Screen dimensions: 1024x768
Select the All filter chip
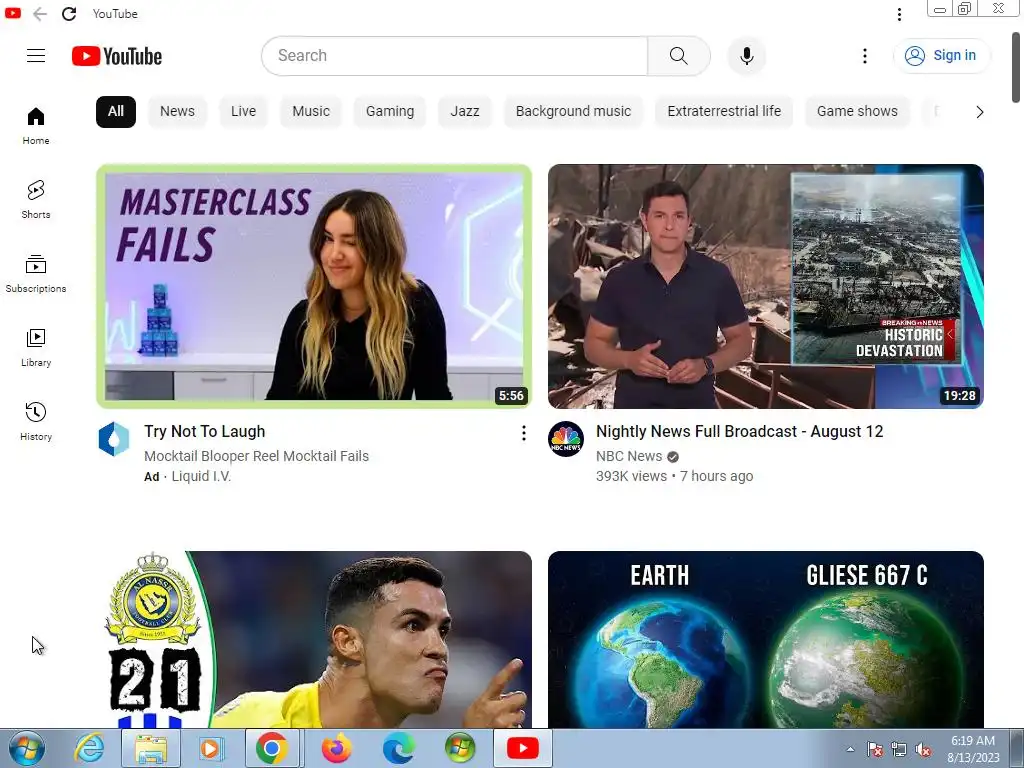(116, 112)
